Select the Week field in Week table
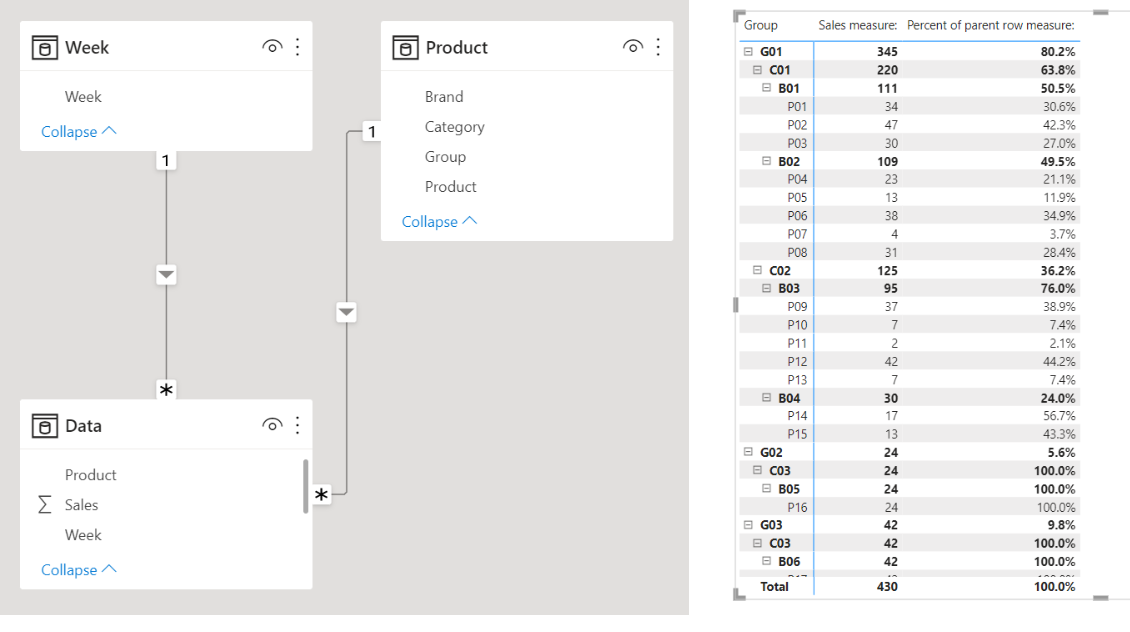Screen dimensions: 1130x632 (x=83, y=97)
